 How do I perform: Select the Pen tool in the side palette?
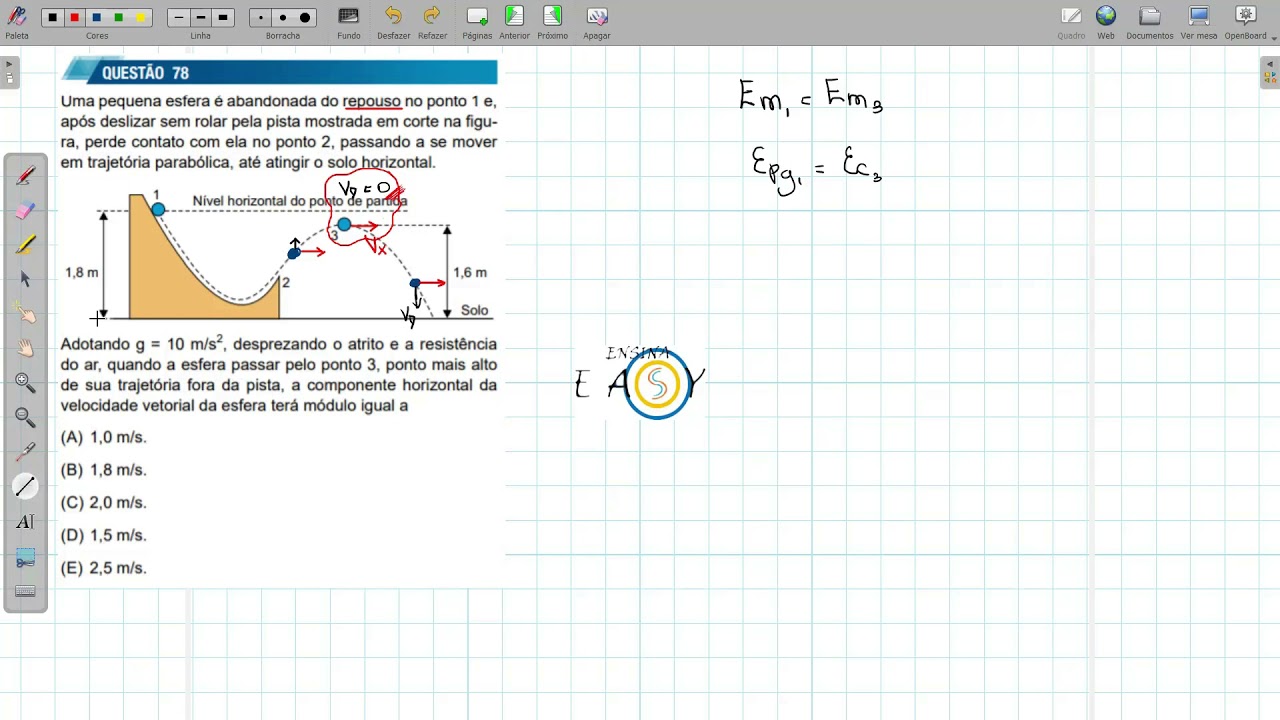coord(25,176)
